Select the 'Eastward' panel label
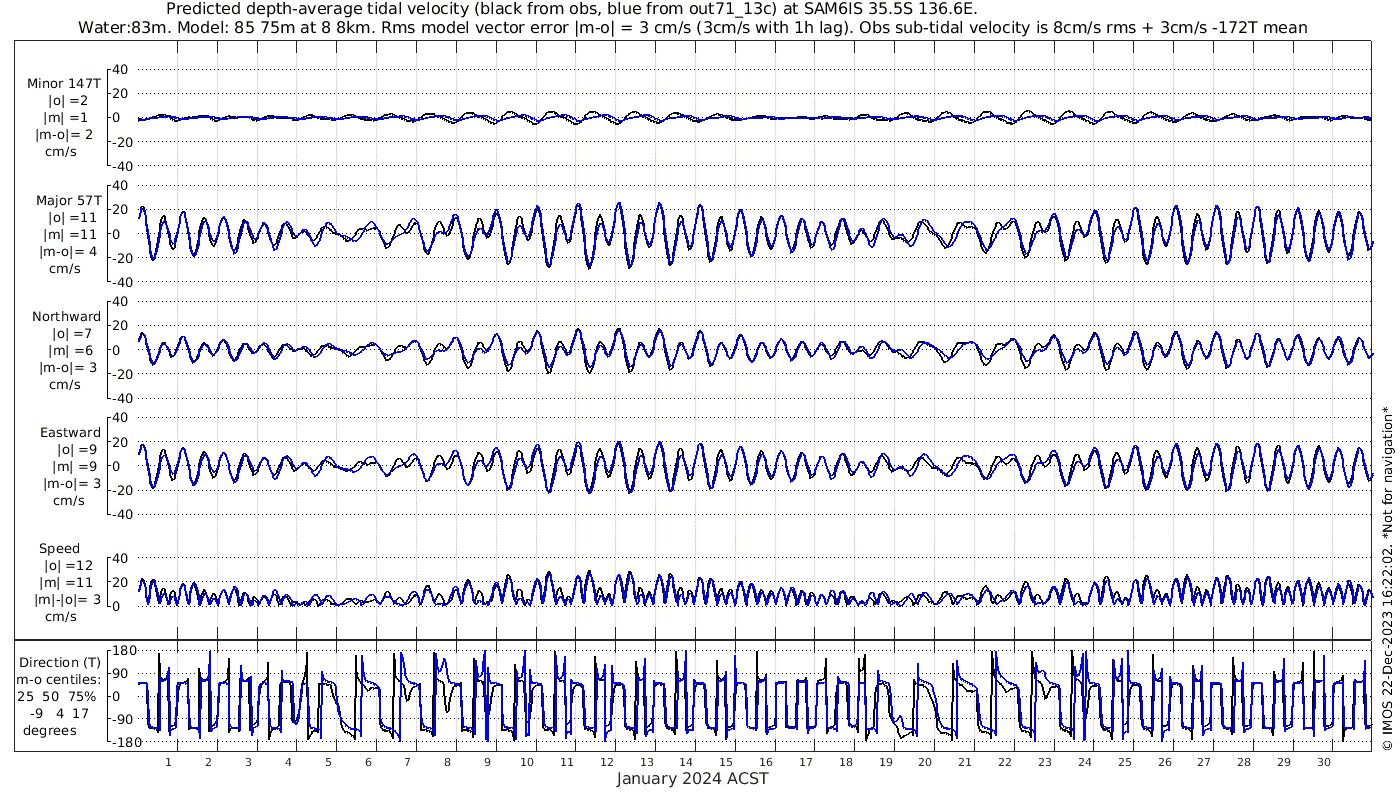Screen dimensions: 1400x800 pyautogui.click(x=70, y=432)
